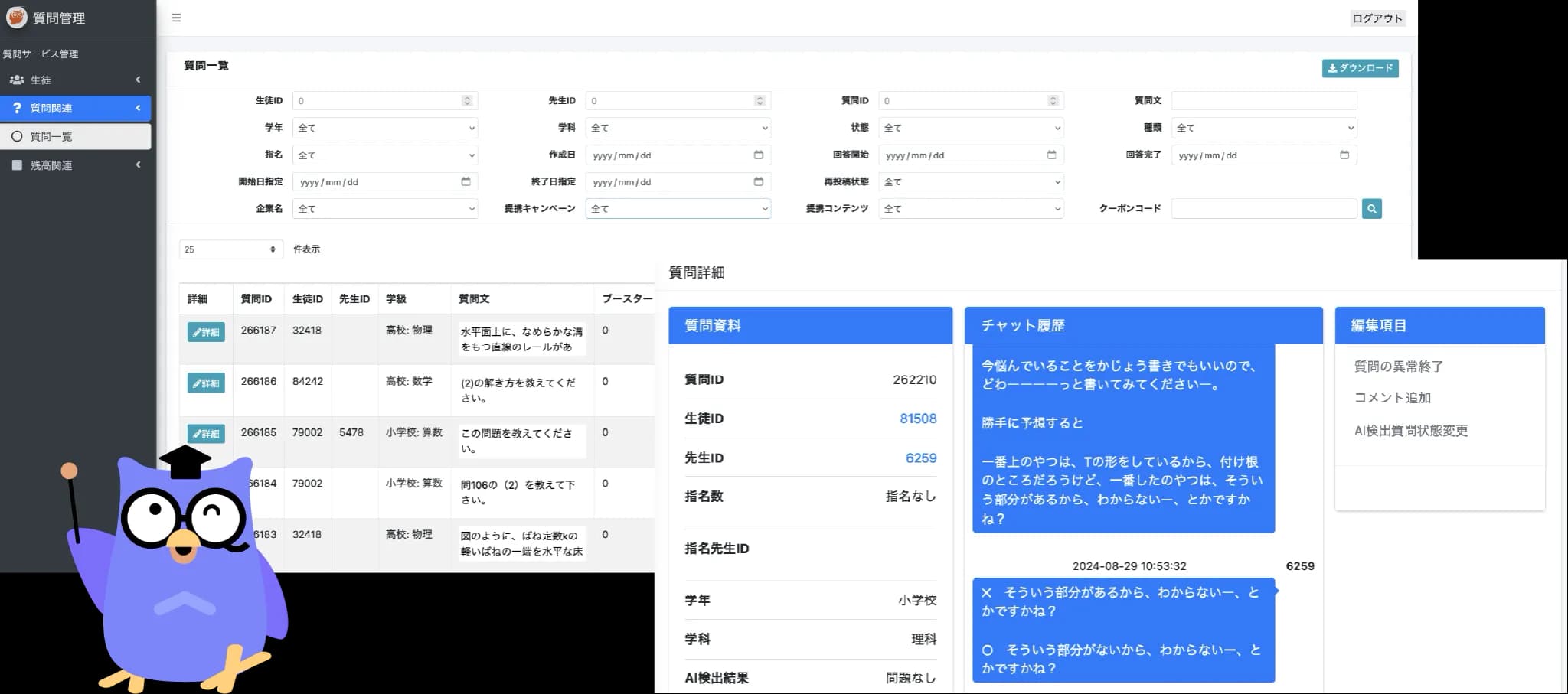This screenshot has width=1568, height=694.
Task: Open the 学年 filter dropdown
Action: click(385, 128)
